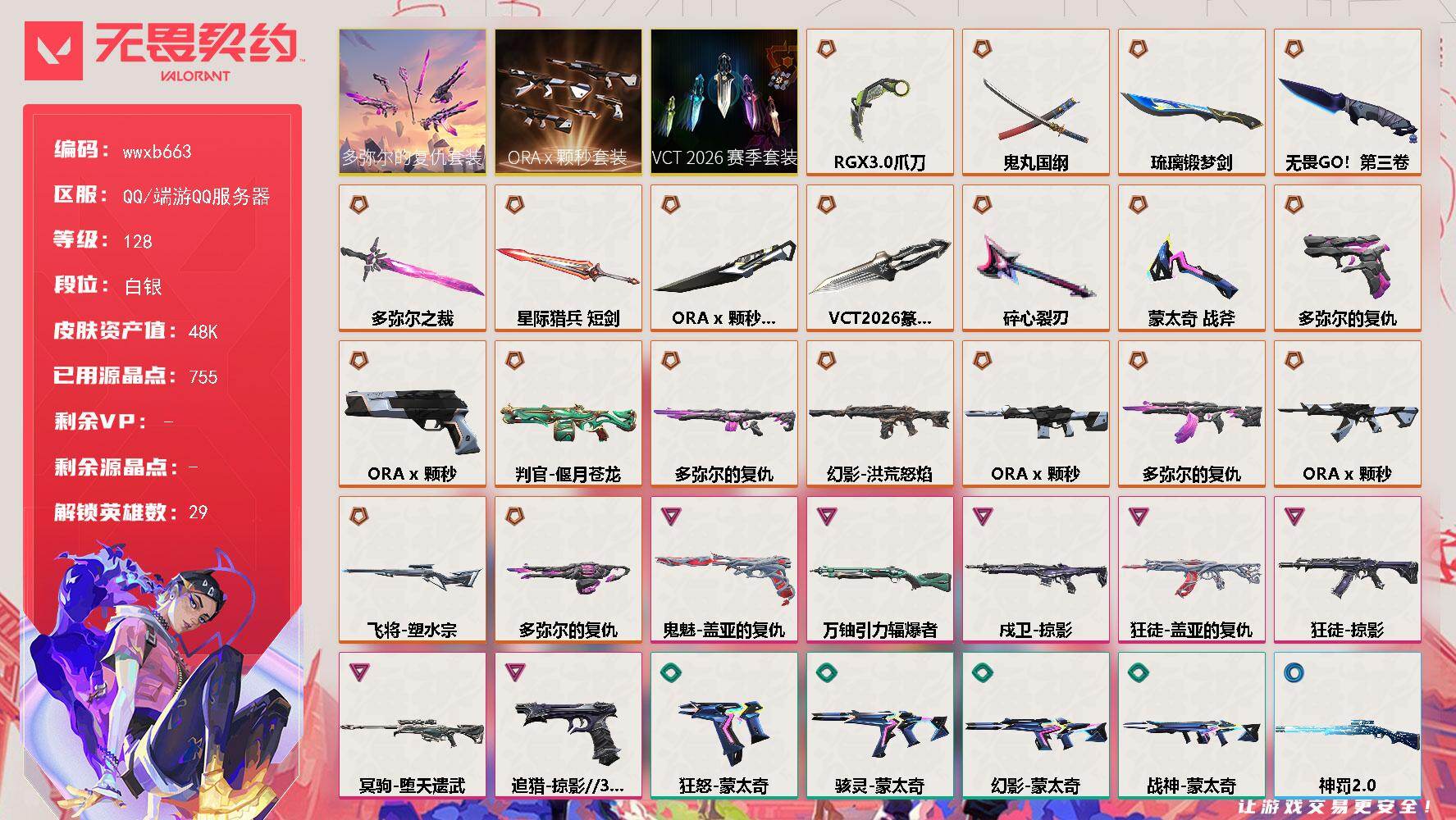Select the VCT 2026 赛季套装 bundle
Image resolution: width=1456 pixels, height=820 pixels.
723,102
